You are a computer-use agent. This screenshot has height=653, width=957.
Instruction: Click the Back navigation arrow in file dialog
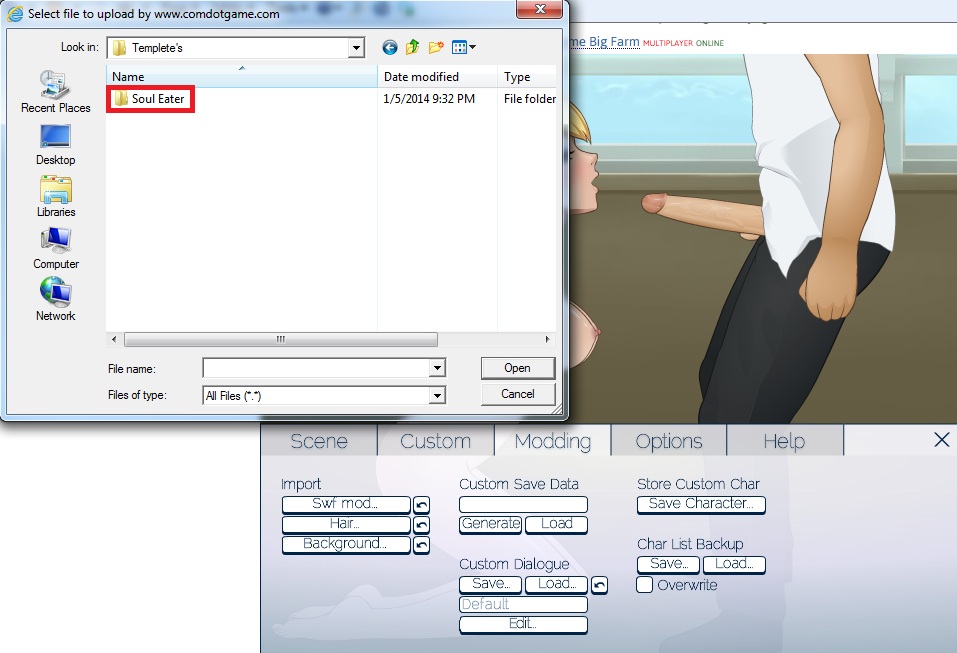pyautogui.click(x=390, y=47)
